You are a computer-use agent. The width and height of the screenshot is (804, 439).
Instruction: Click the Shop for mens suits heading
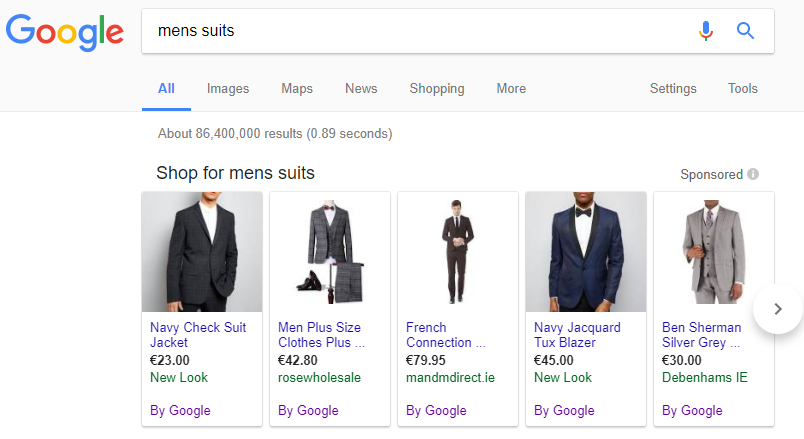235,173
